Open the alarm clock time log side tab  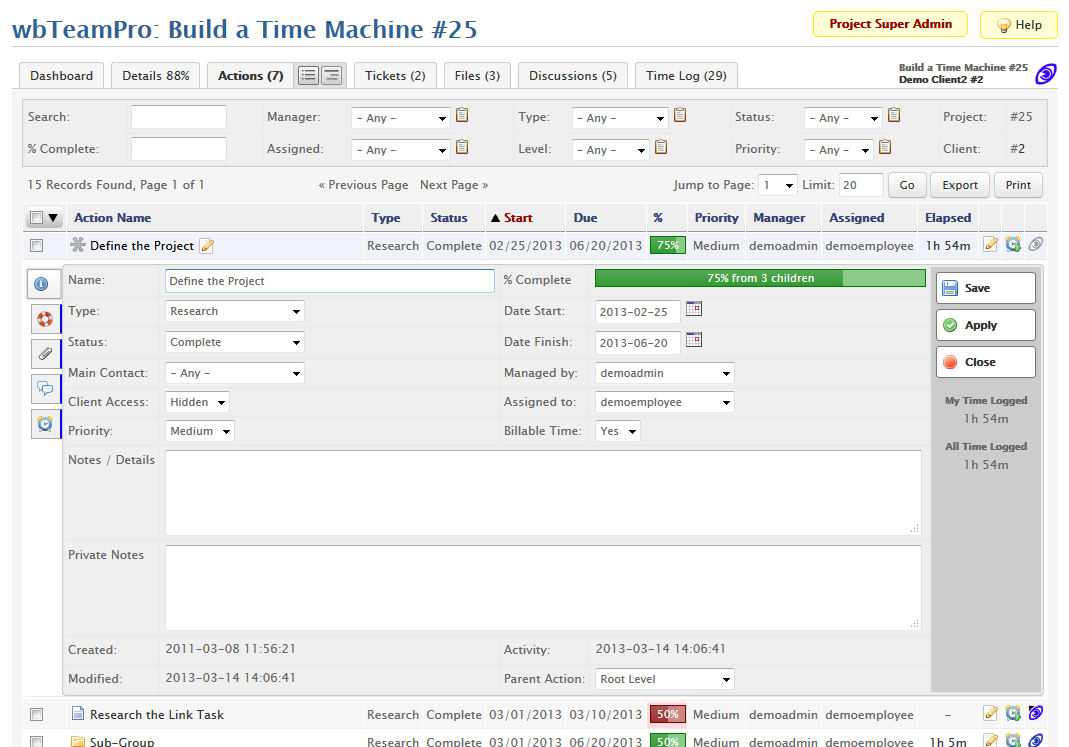[44, 424]
